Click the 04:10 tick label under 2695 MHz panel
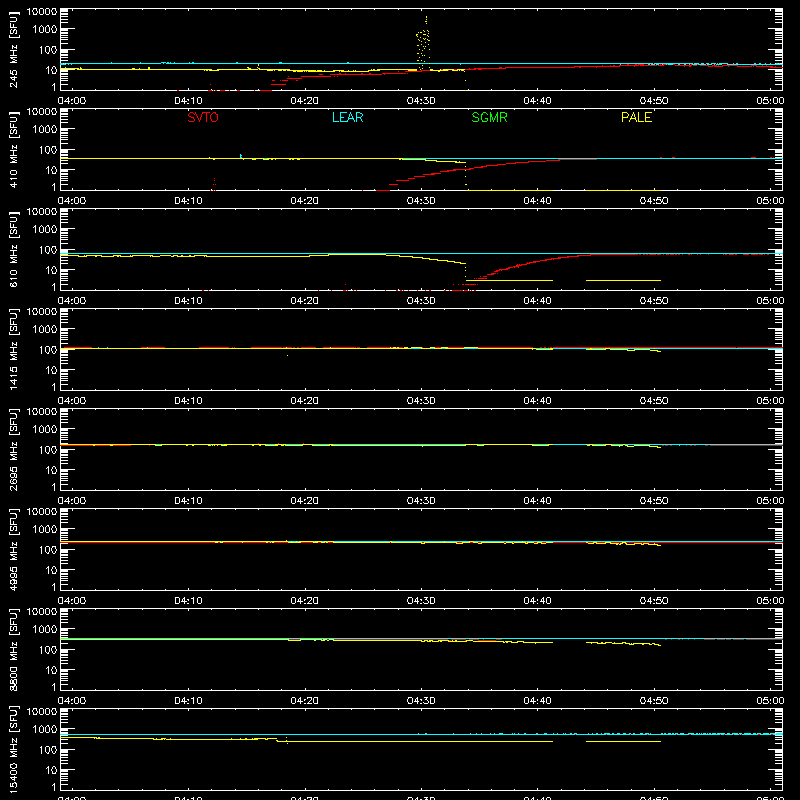The image size is (800, 800). coord(188,501)
